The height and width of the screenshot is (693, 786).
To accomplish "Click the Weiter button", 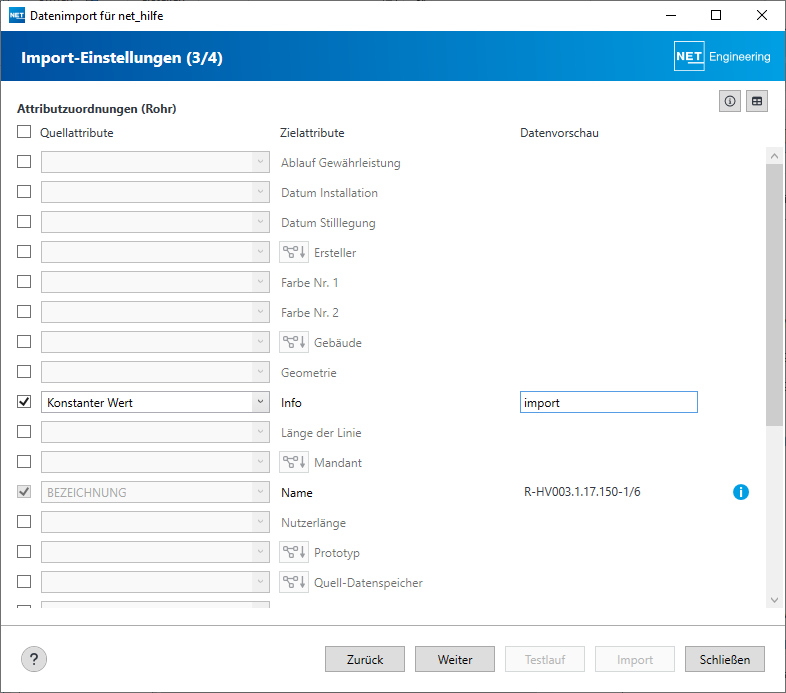I will (x=455, y=659).
